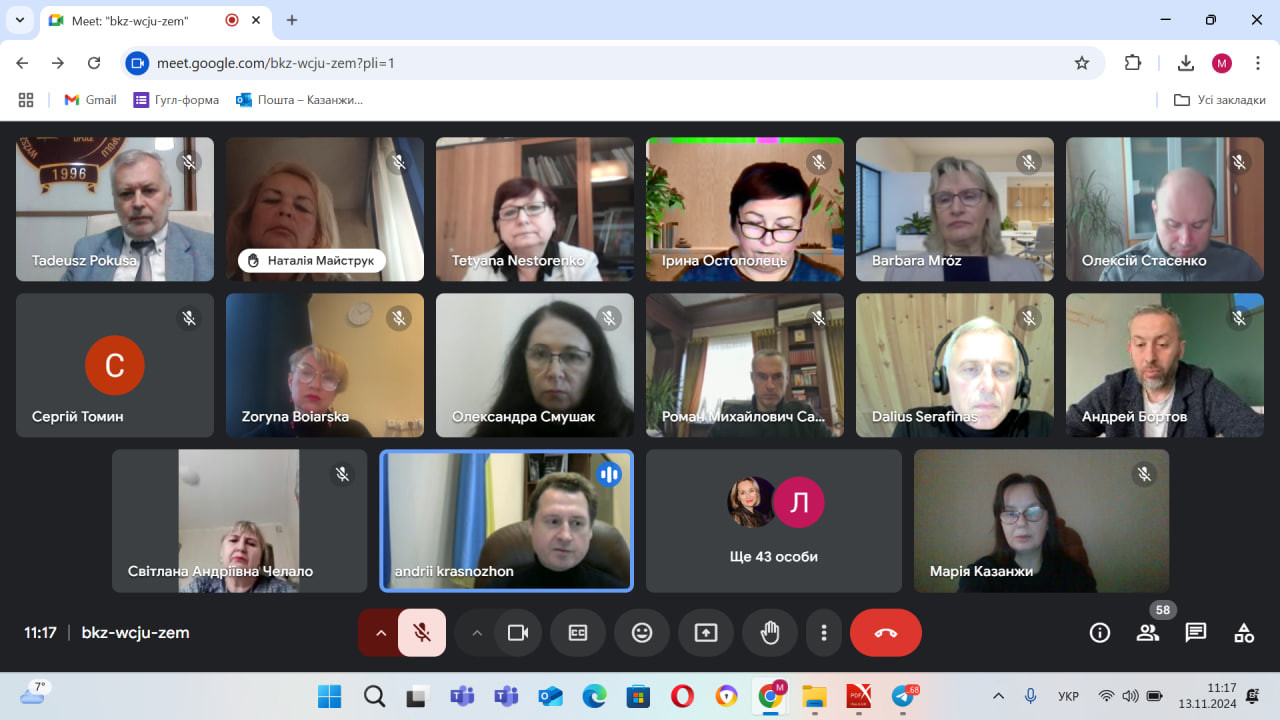Select Андрей Бортов's video tile

(x=1165, y=365)
